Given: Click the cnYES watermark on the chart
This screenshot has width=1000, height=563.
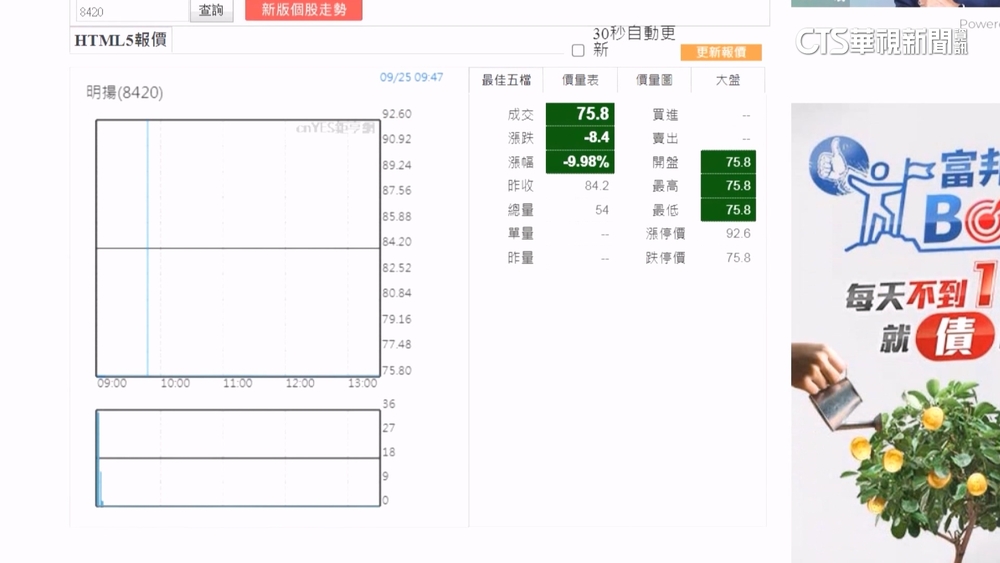Looking at the screenshot, I should pos(335,128).
